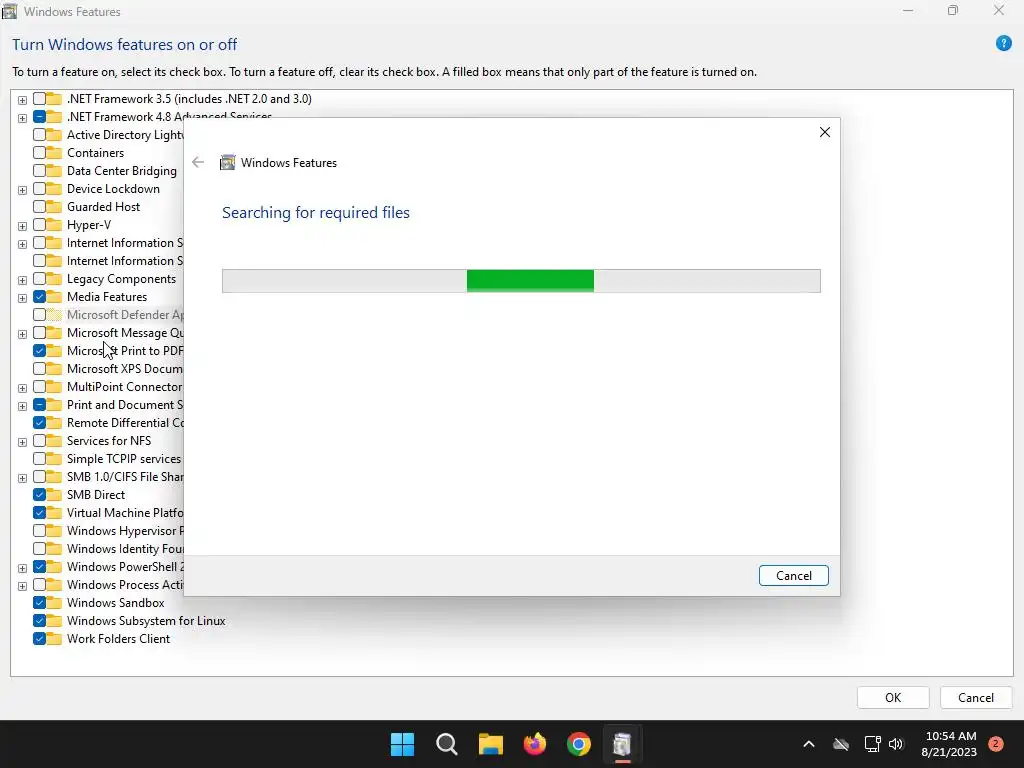Viewport: 1024px width, 768px height.
Task: Click the back arrow in the dialog
Action: click(x=198, y=162)
